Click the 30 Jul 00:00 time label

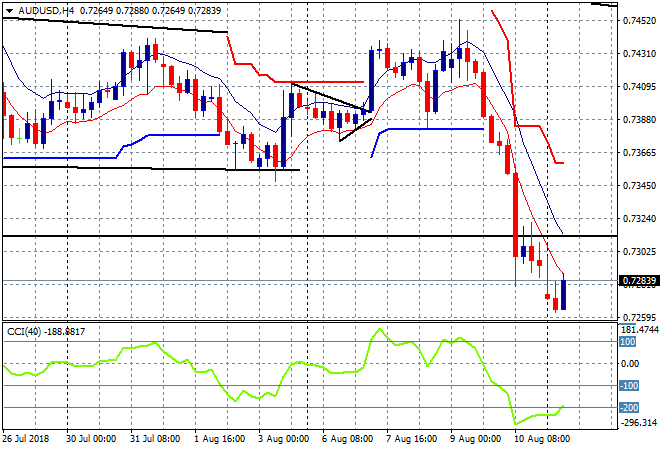point(91,439)
